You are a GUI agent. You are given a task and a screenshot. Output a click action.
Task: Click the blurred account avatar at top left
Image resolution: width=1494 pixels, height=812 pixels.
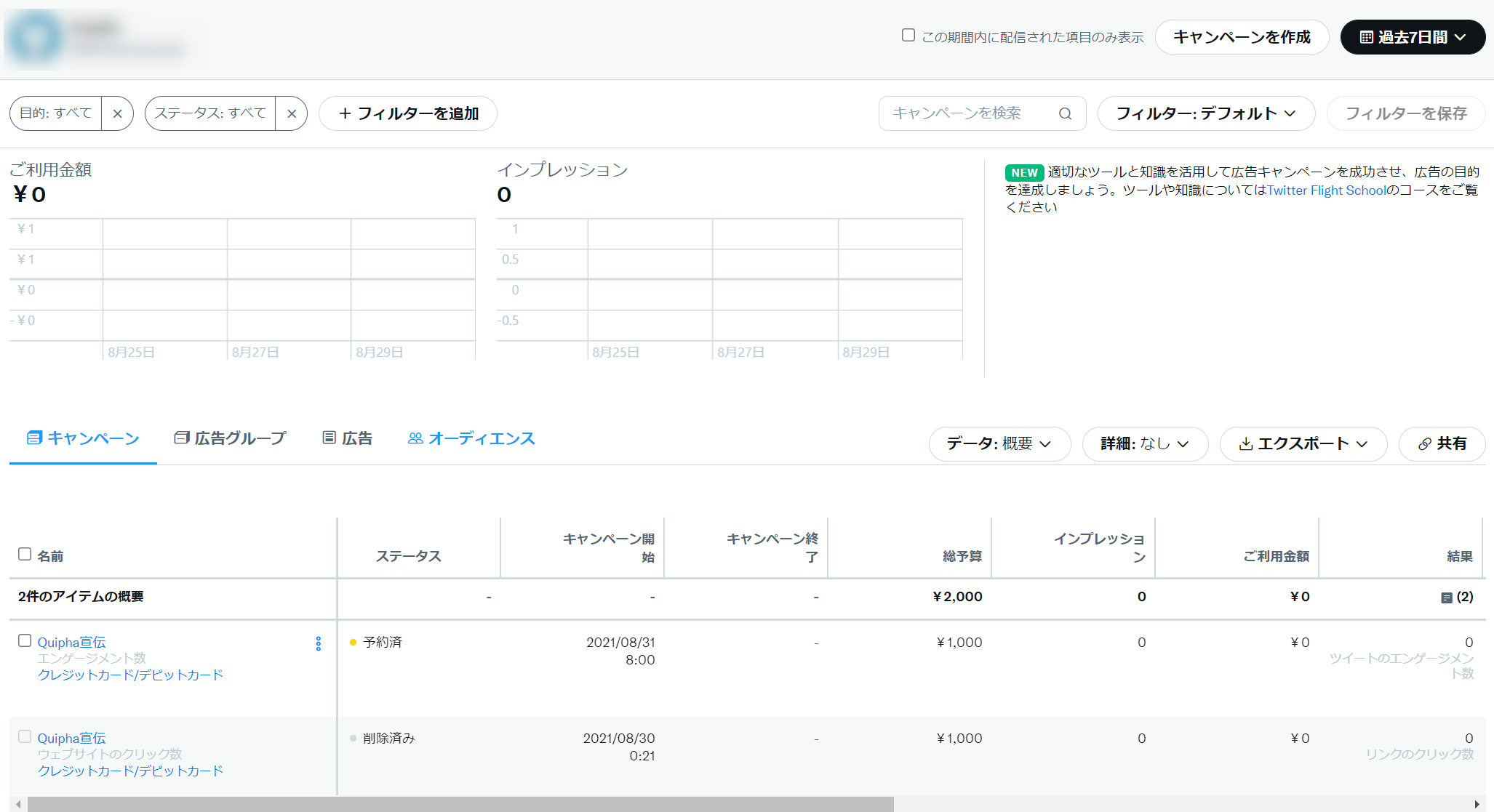tap(35, 38)
